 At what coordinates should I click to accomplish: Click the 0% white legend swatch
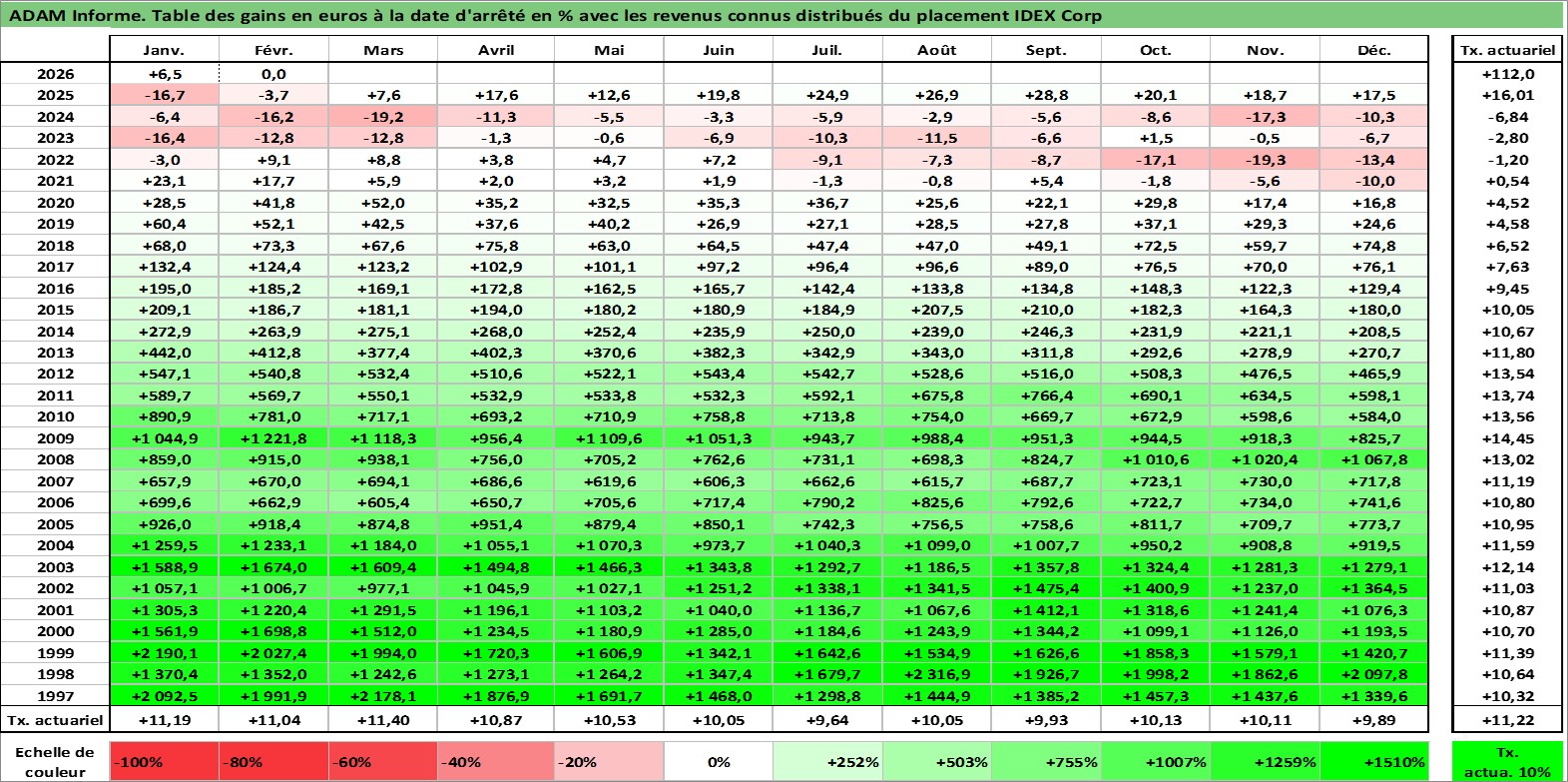pyautogui.click(x=719, y=761)
